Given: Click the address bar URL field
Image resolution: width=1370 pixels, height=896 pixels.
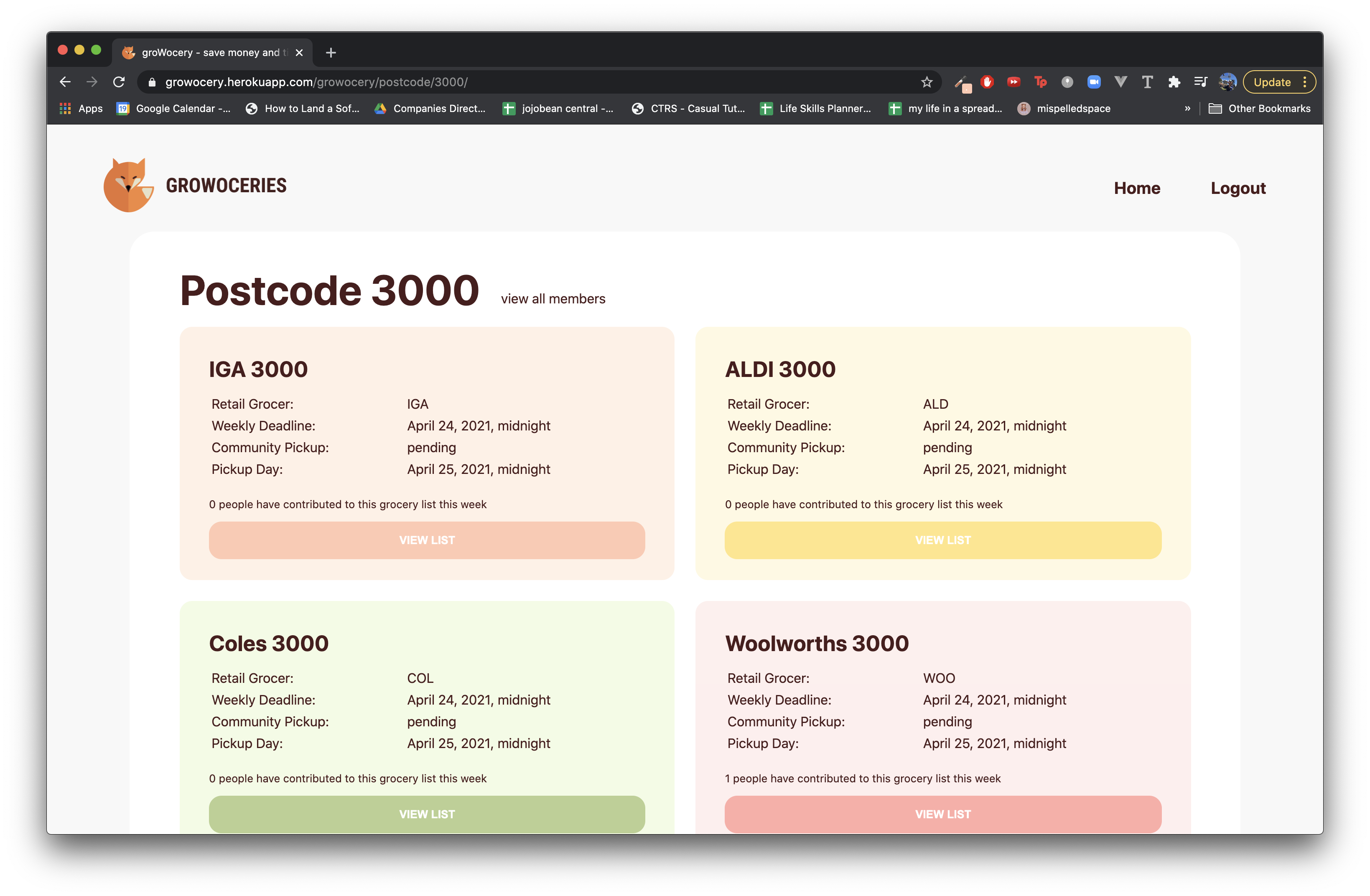Looking at the screenshot, I should tap(518, 82).
